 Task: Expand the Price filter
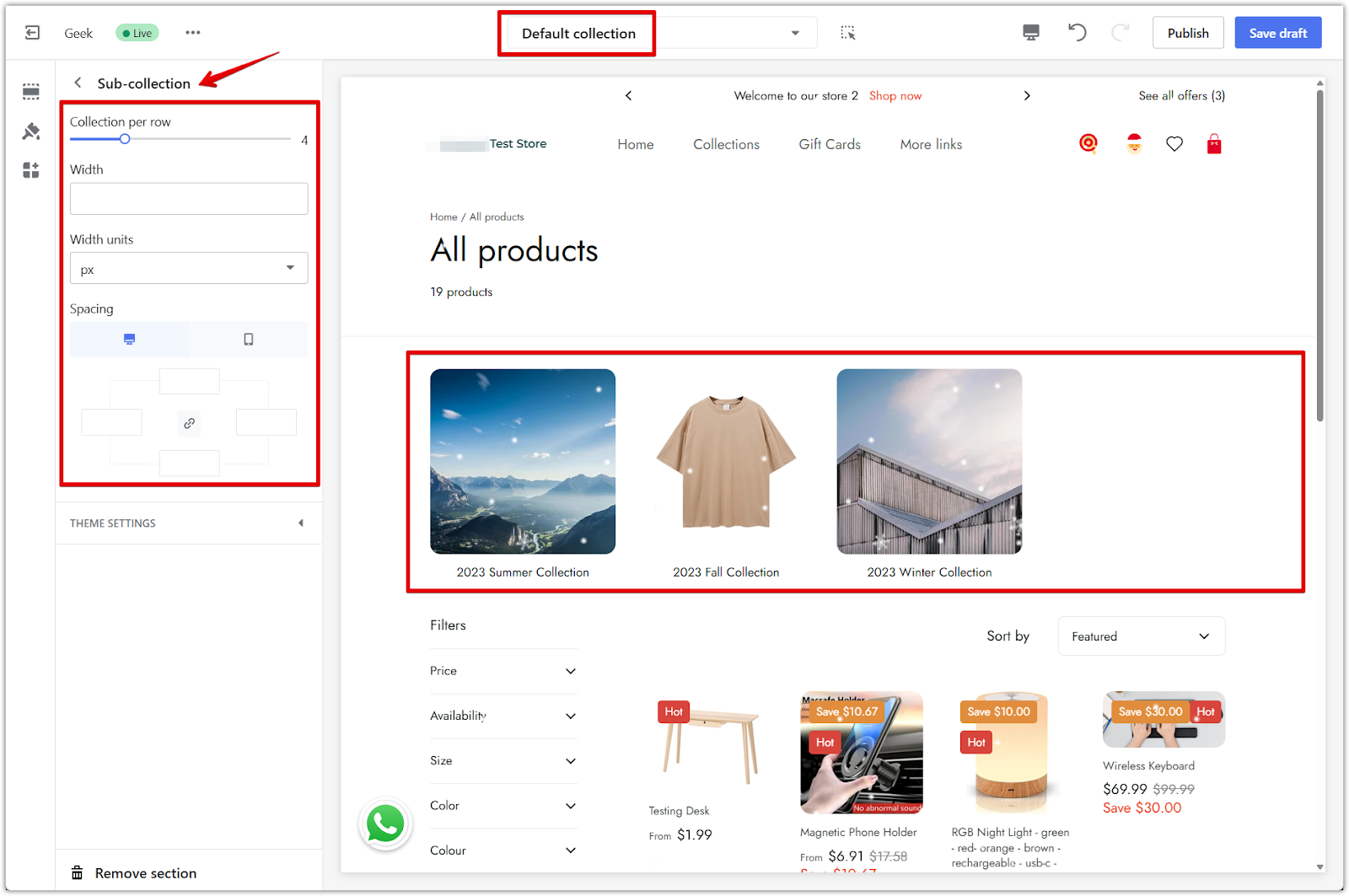coord(503,671)
